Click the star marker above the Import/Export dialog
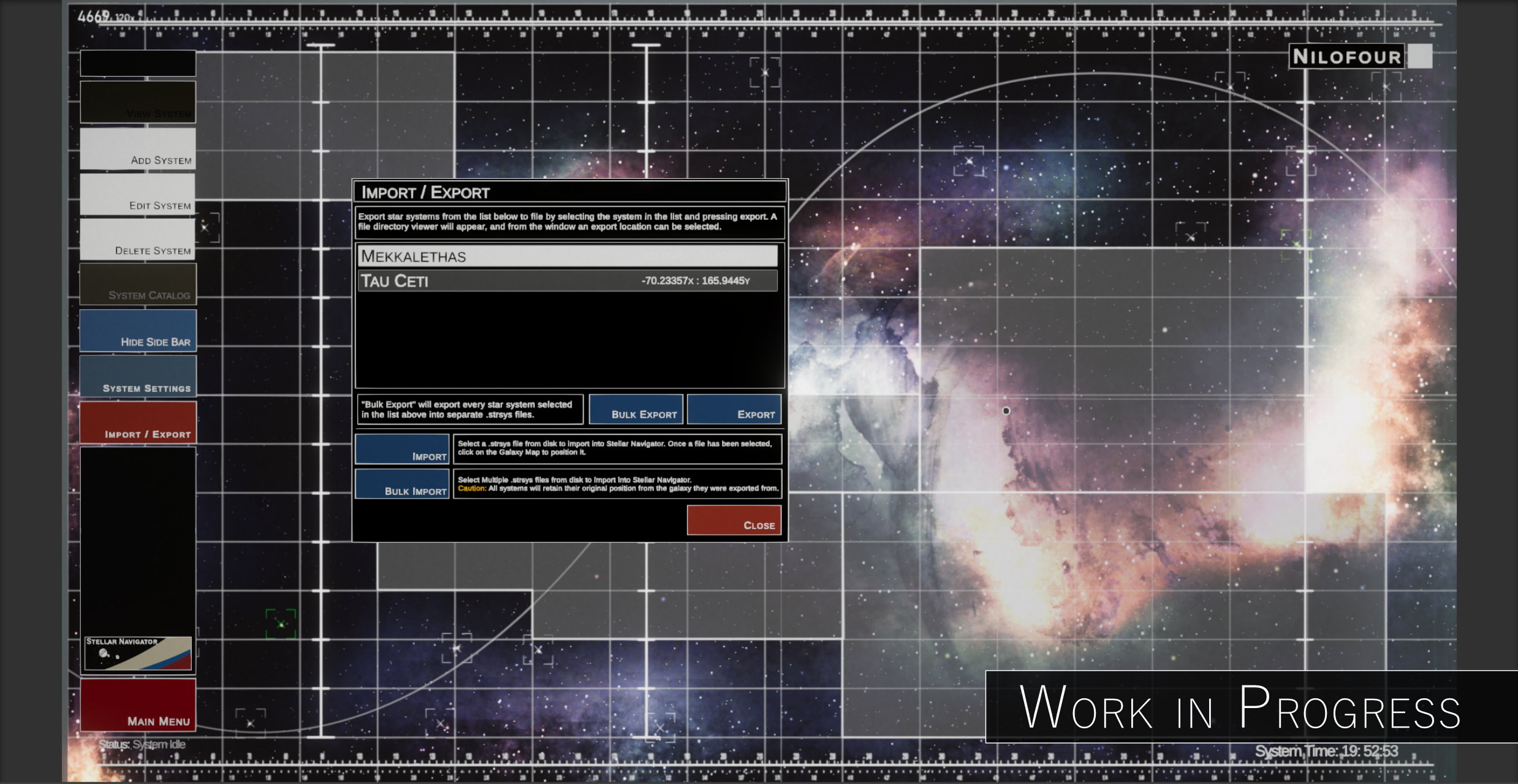The image size is (1518, 784). pos(765,72)
